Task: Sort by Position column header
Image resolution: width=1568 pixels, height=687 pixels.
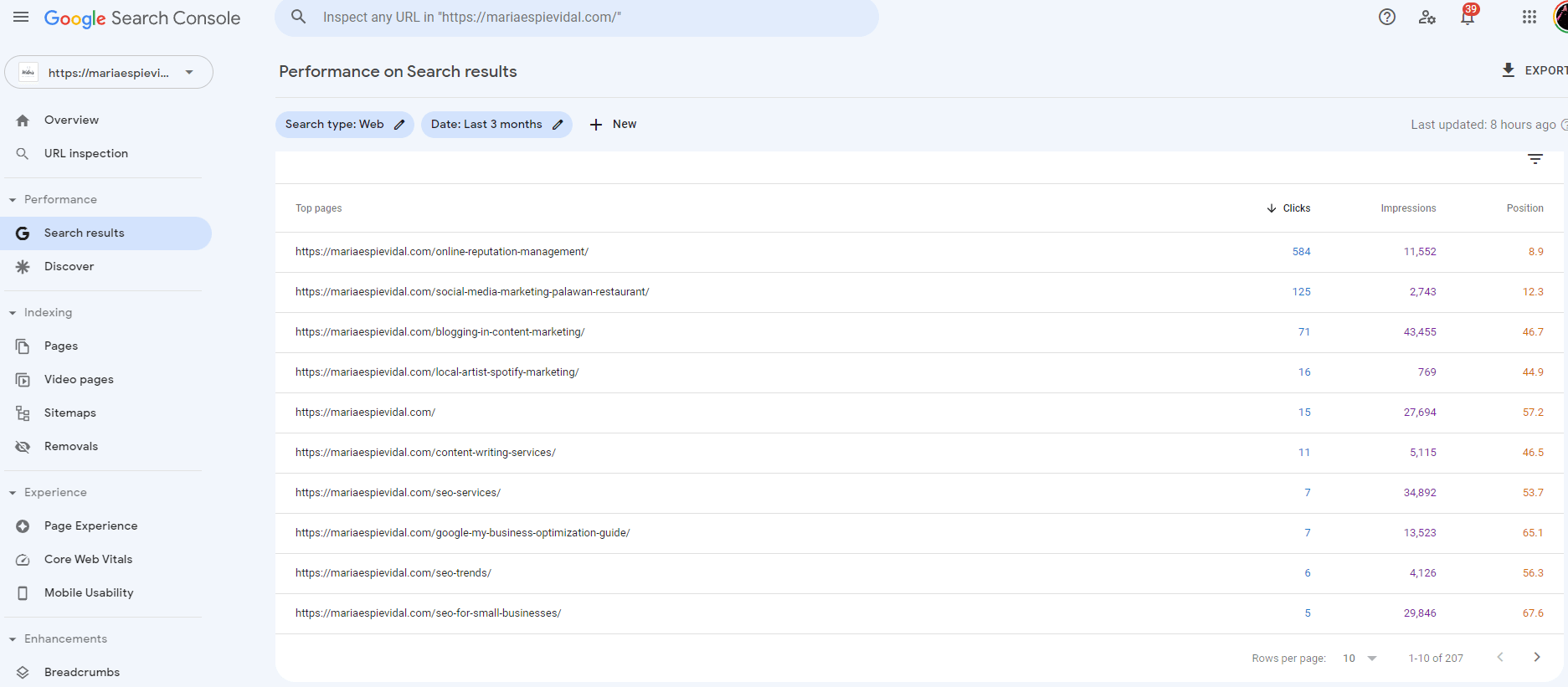Action: (x=1525, y=208)
